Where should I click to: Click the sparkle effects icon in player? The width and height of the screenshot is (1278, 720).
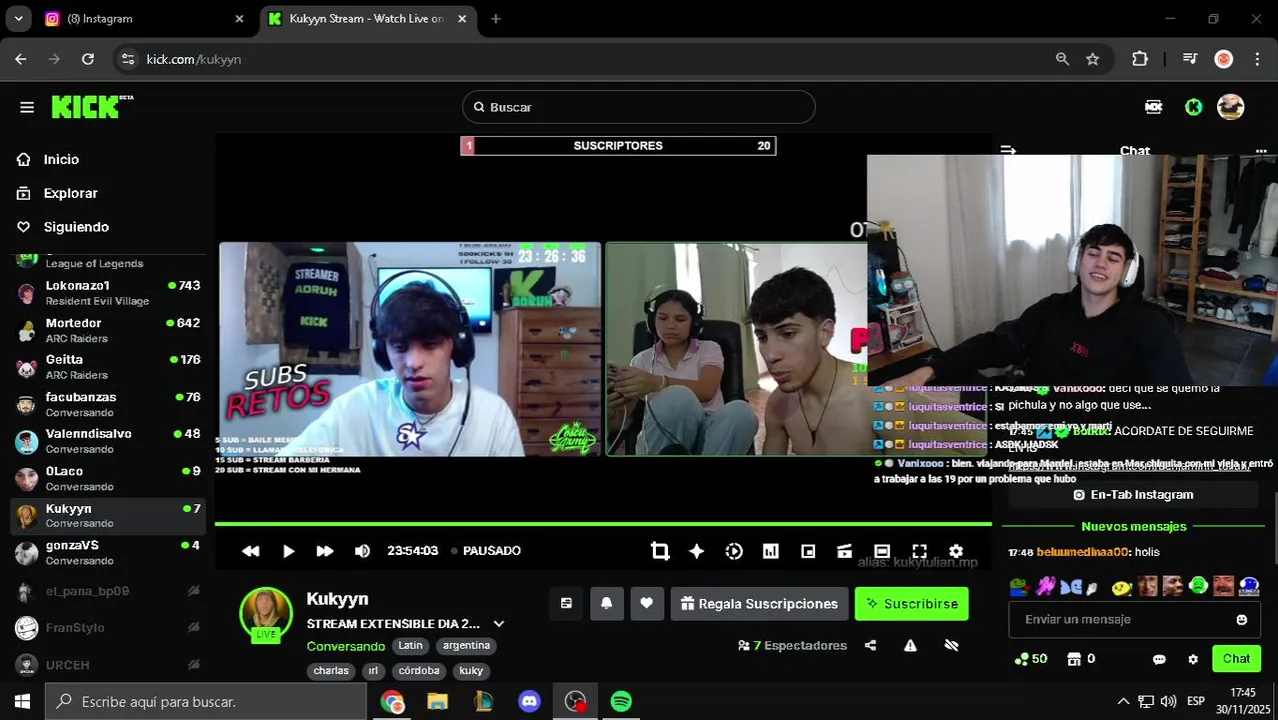697,551
